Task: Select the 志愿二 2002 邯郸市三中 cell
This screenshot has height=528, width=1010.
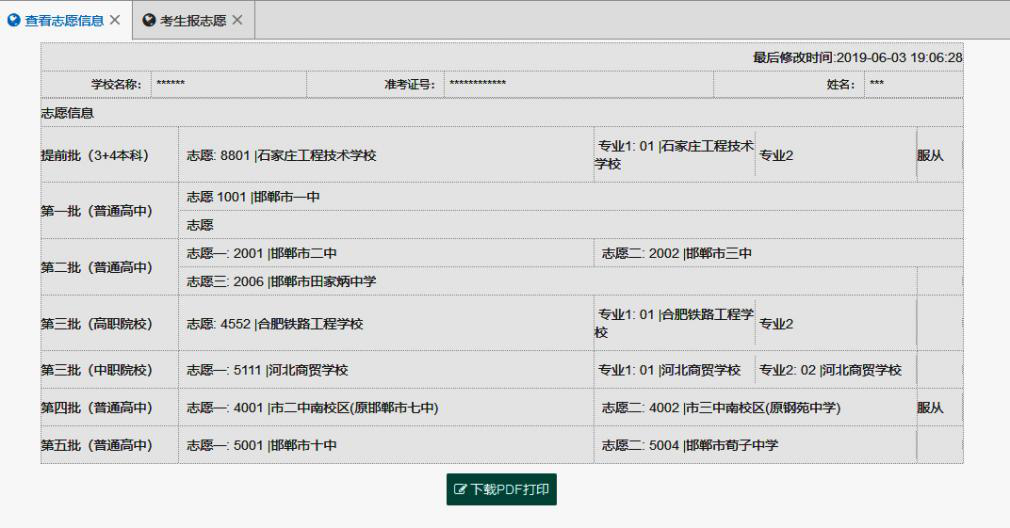Action: [676, 254]
